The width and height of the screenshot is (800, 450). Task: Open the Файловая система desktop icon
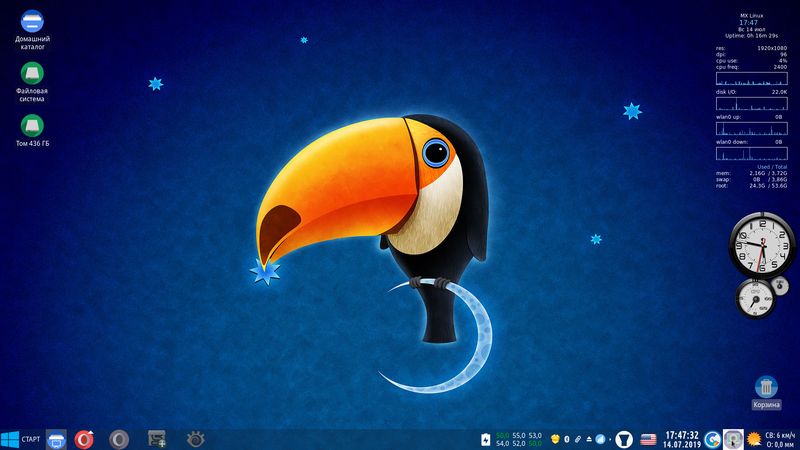(x=32, y=82)
